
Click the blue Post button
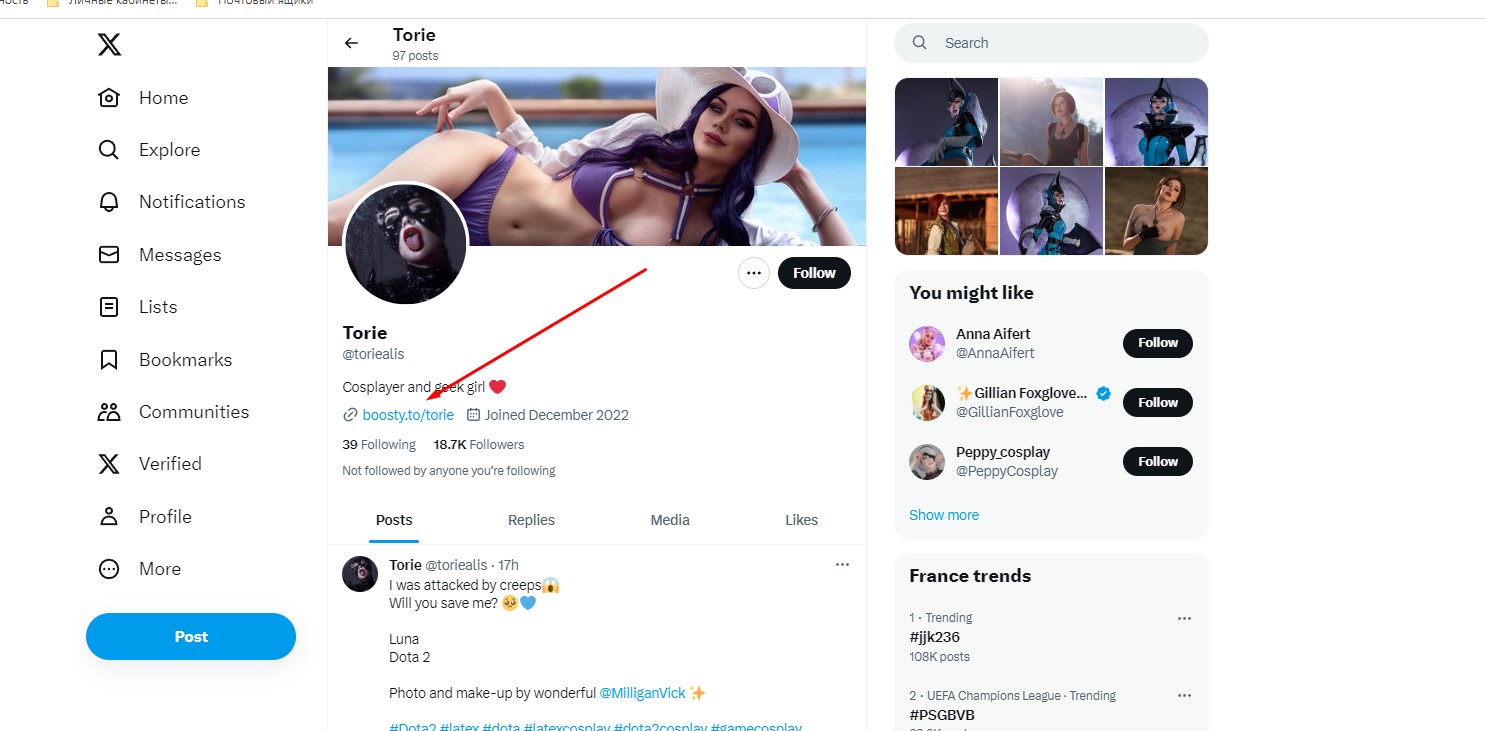191,637
